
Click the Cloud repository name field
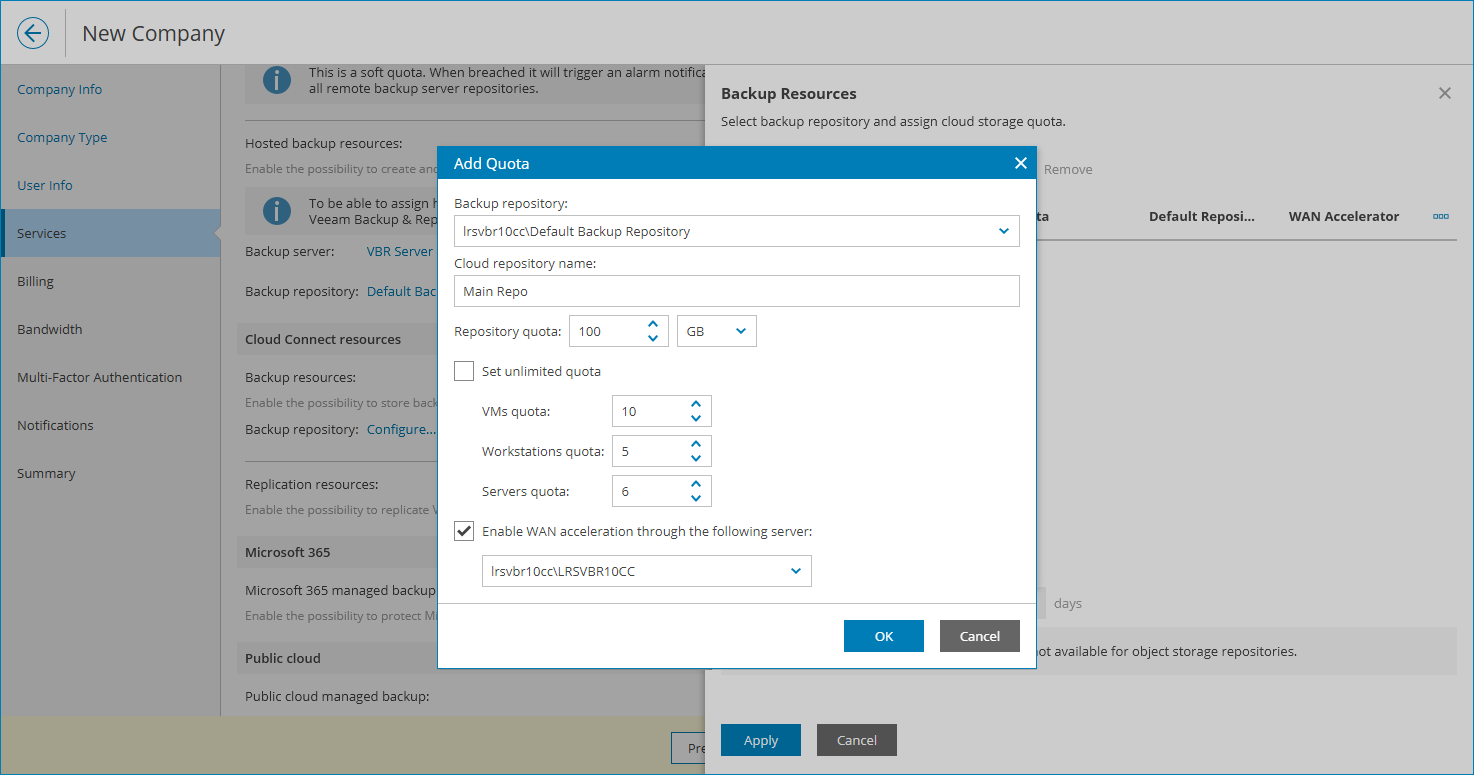737,291
